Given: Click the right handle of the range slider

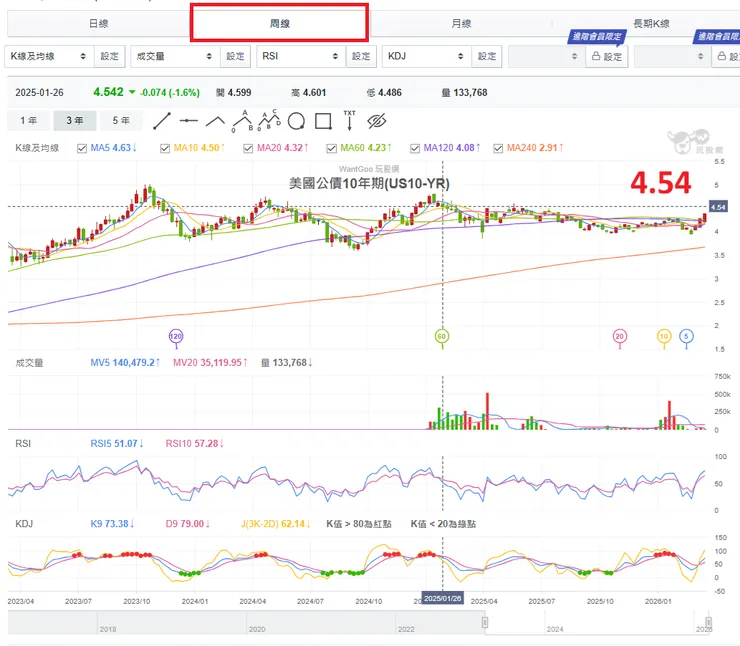Looking at the screenshot, I should (x=708, y=622).
